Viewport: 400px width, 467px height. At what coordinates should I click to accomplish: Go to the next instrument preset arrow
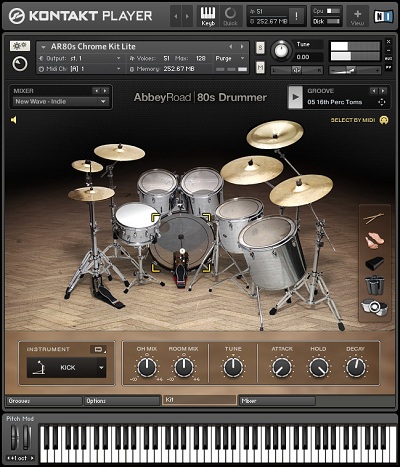point(242,47)
